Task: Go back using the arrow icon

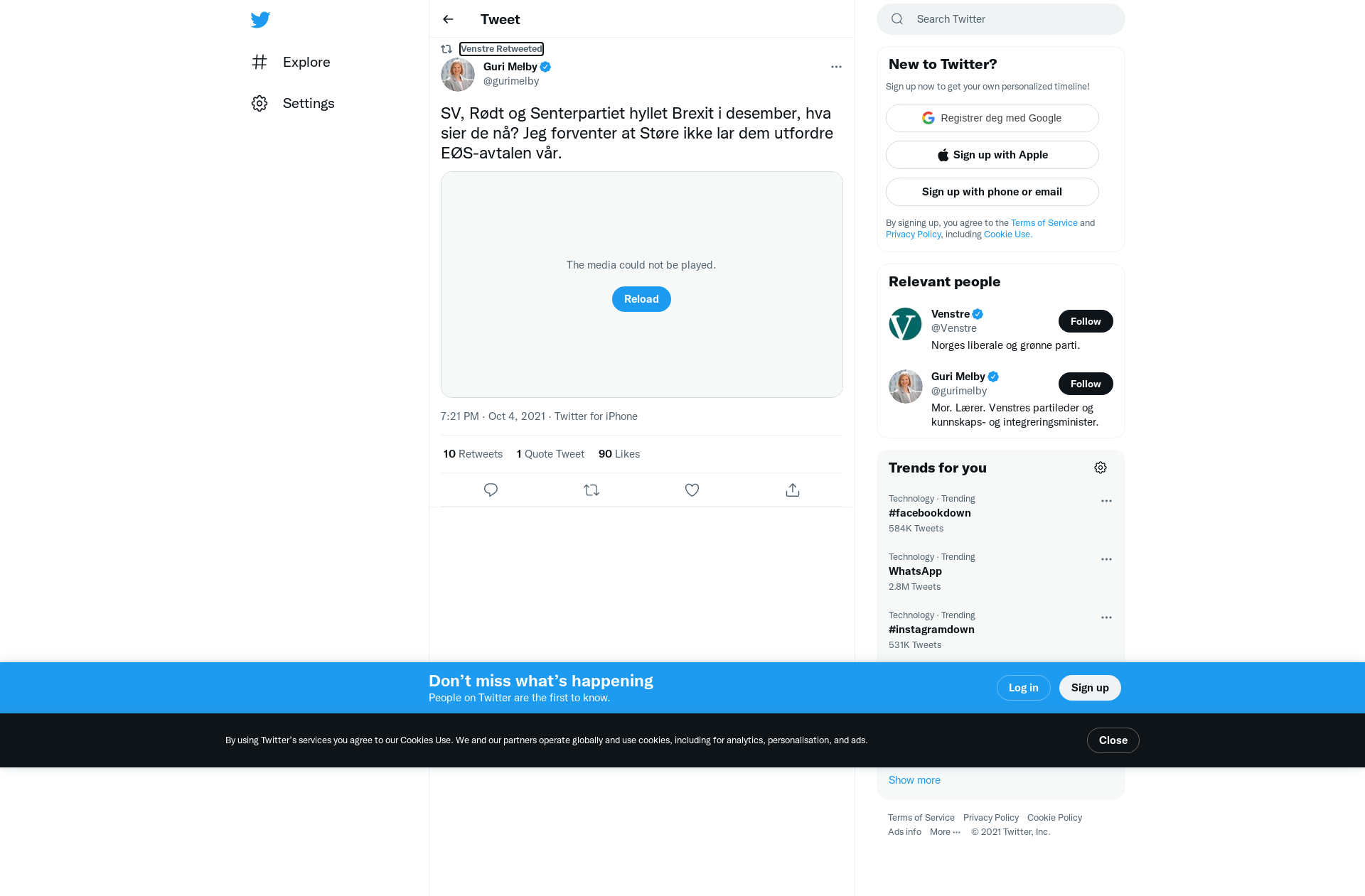Action: point(448,19)
